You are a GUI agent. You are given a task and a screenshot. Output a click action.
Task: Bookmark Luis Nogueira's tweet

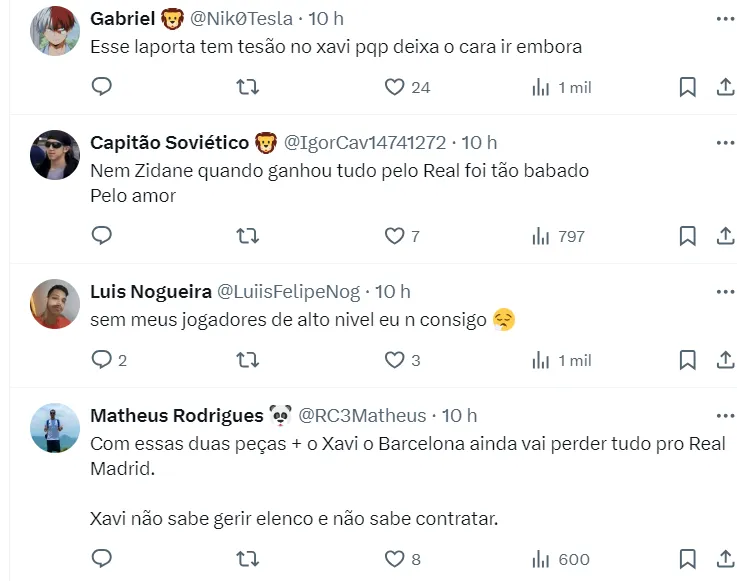[x=687, y=360]
